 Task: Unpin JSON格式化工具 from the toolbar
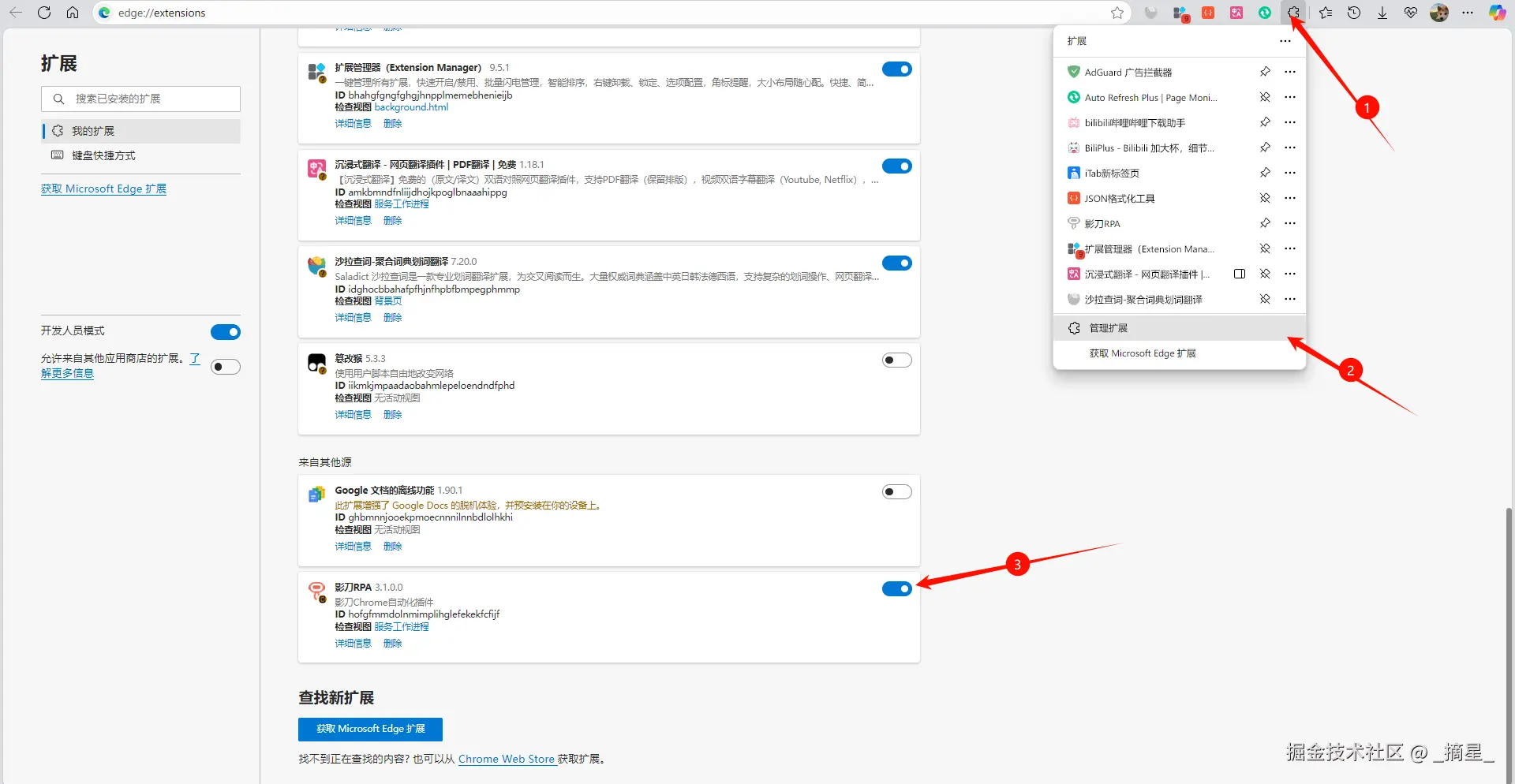(x=1265, y=198)
